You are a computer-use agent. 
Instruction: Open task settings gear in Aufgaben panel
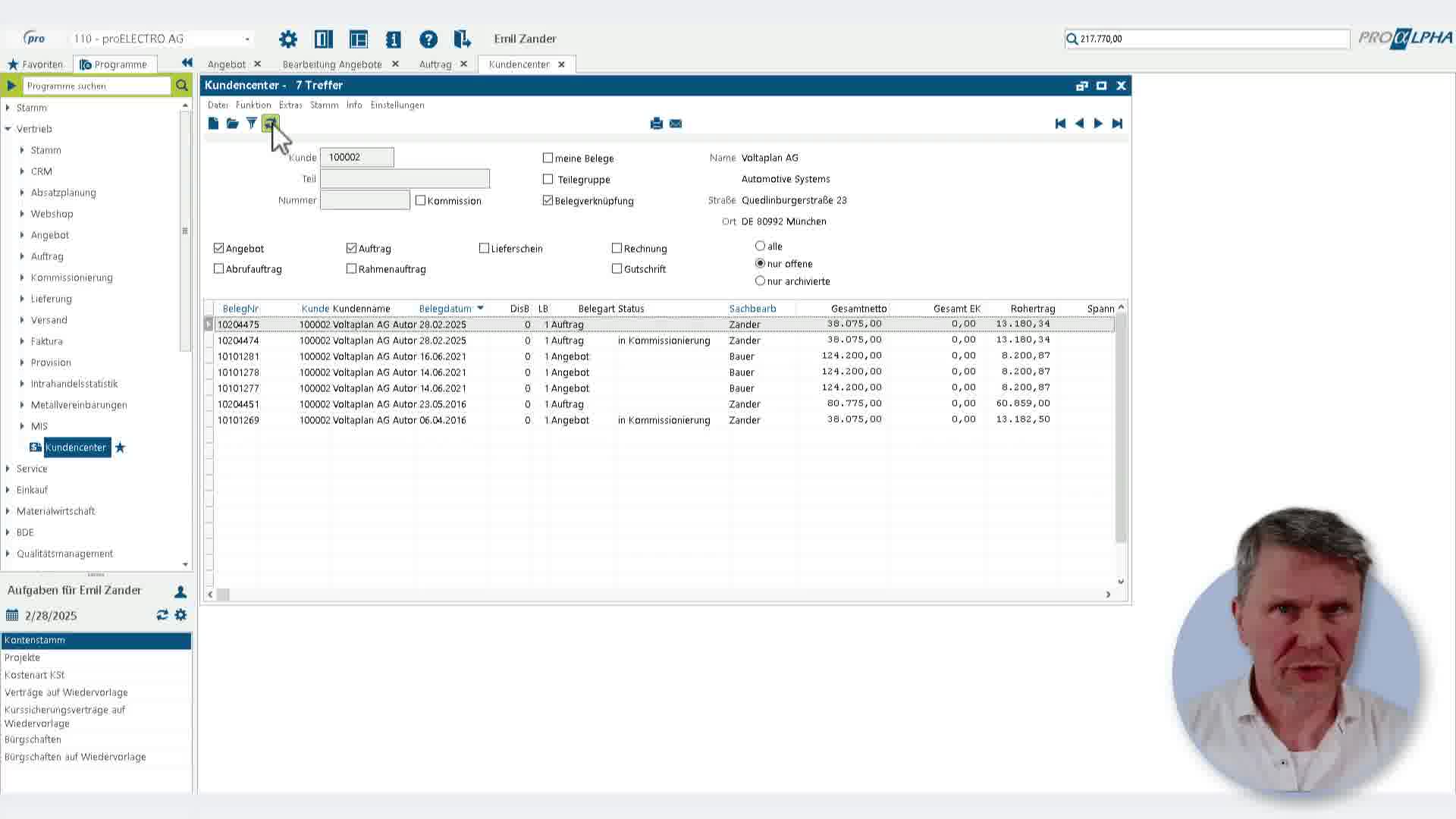[x=180, y=615]
